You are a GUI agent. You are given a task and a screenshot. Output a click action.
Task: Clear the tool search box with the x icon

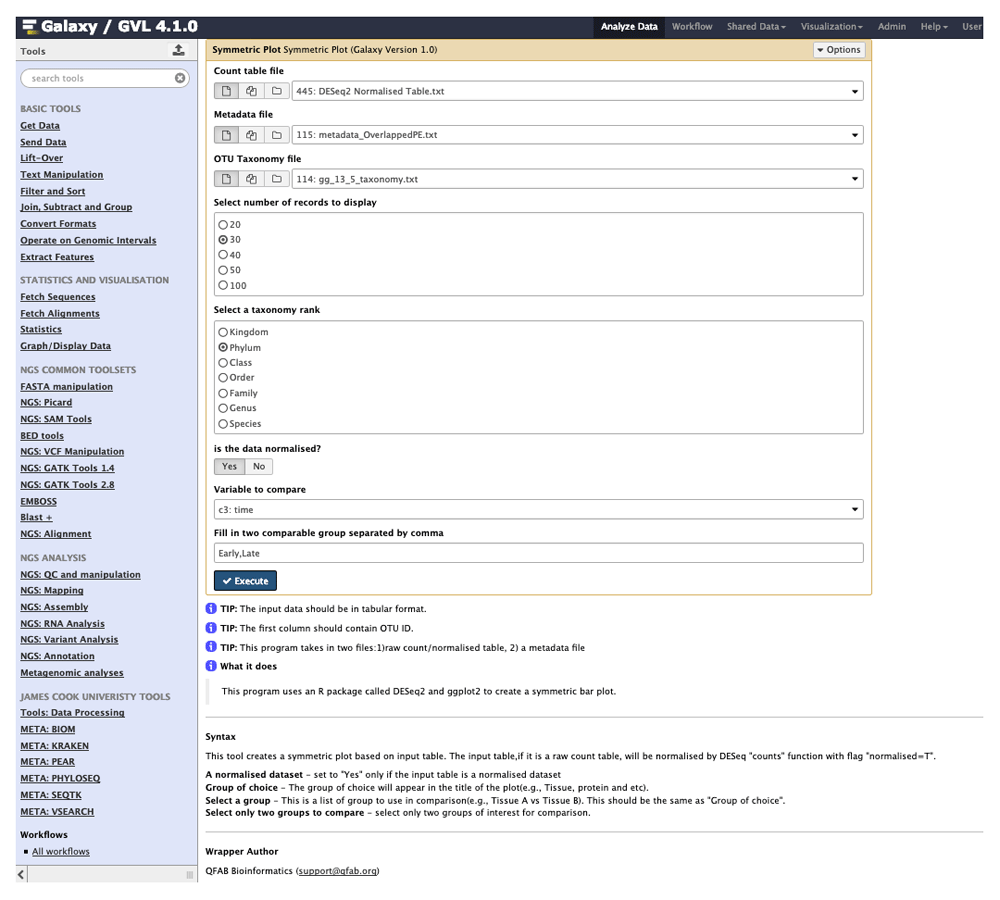tap(180, 77)
